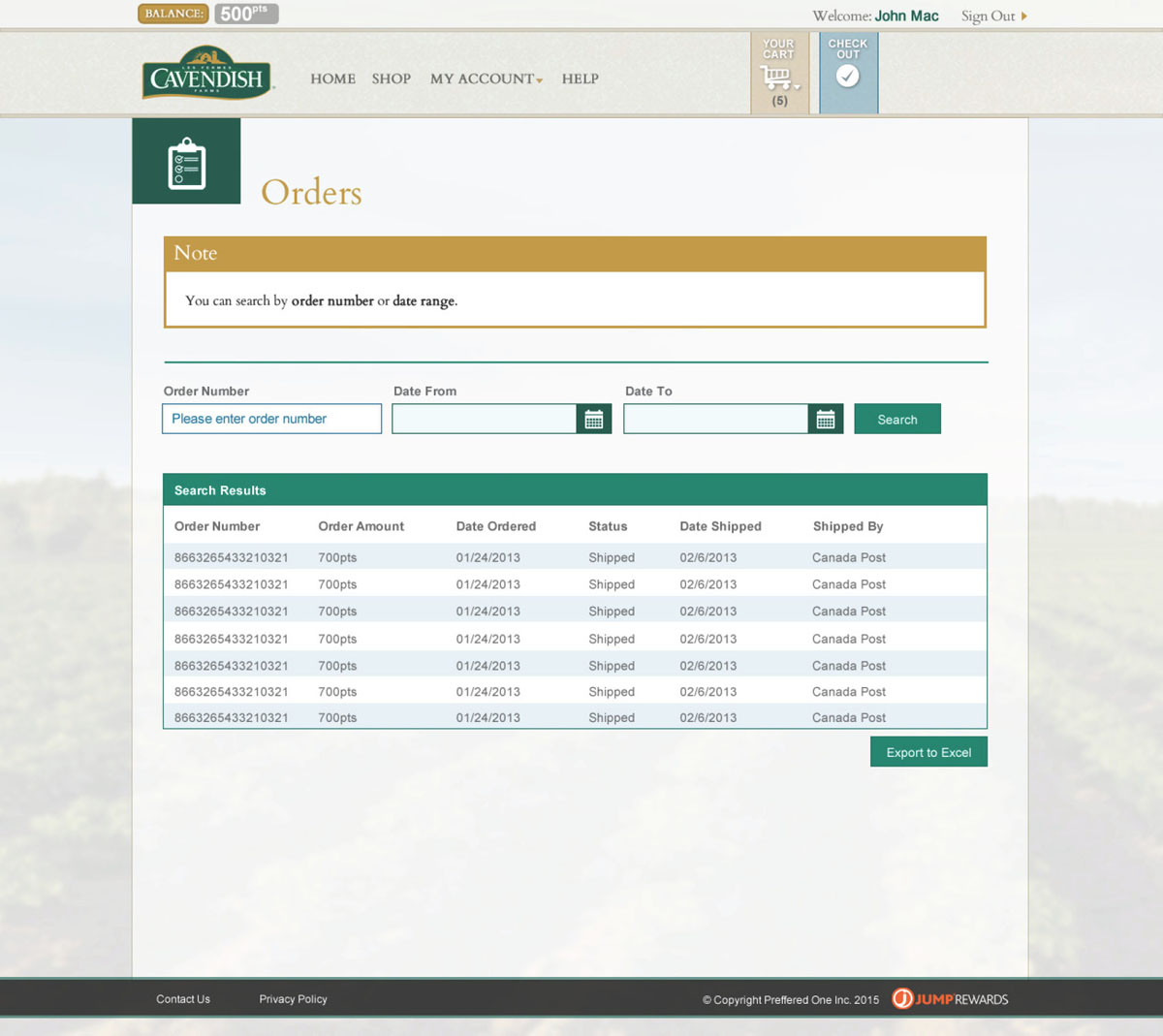Screen dimensions: 1163x1036
Task: Click the Sign Out arrow icon
Action: [x=1024, y=16]
